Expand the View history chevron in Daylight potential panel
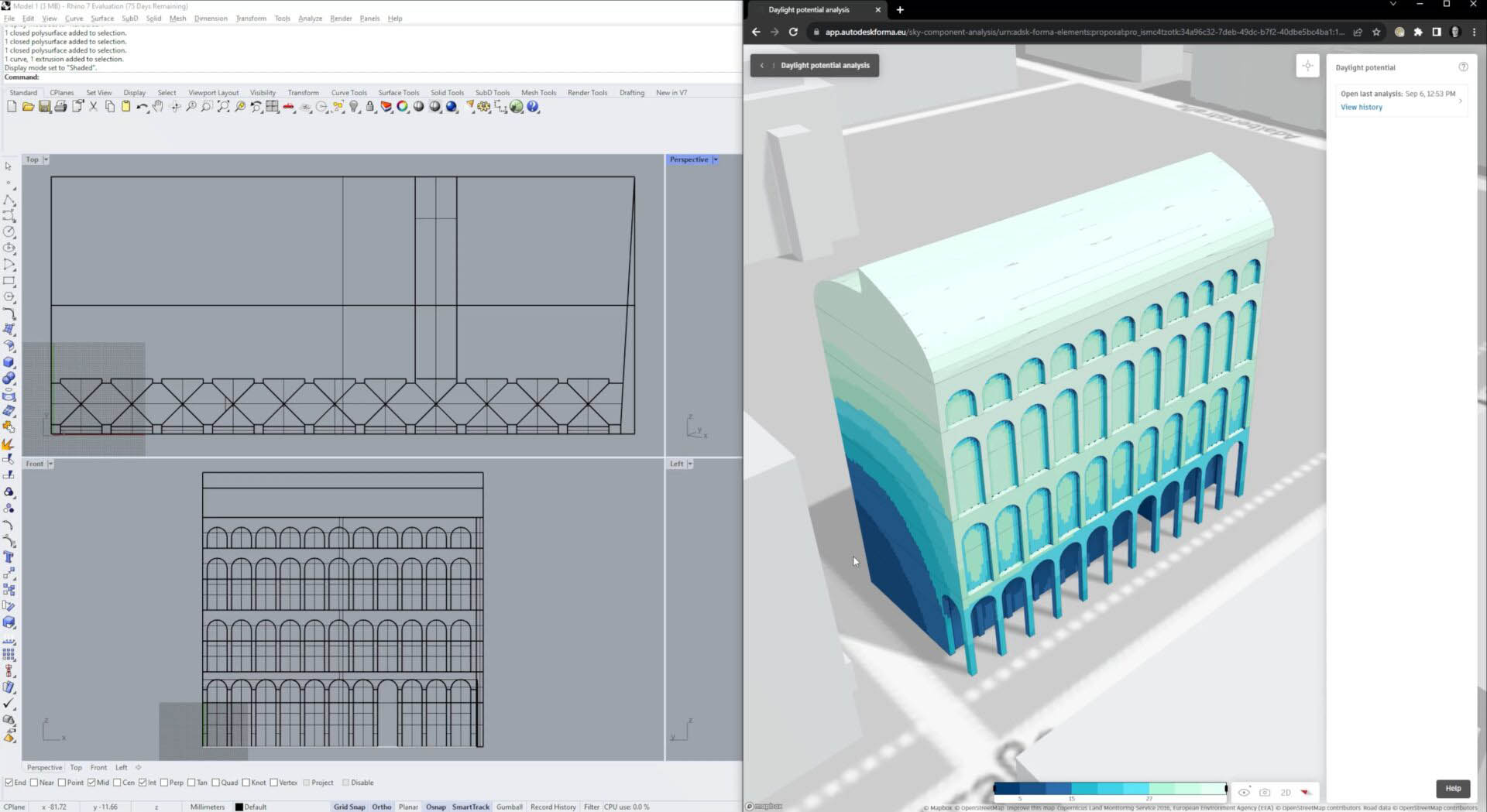This screenshot has width=1487, height=812. pyautogui.click(x=1461, y=100)
